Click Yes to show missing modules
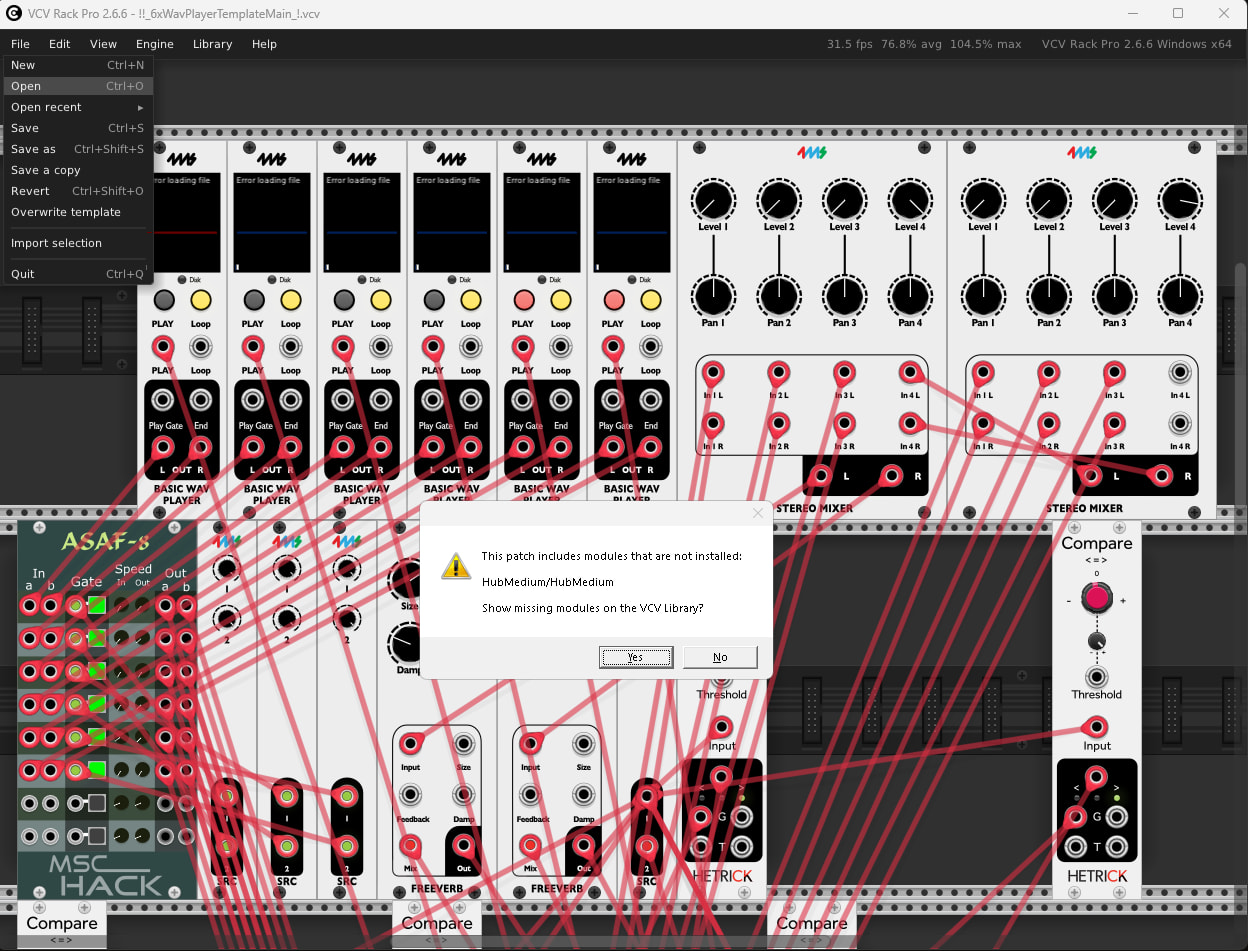Screen dimensions: 1248x951 tap(635, 657)
